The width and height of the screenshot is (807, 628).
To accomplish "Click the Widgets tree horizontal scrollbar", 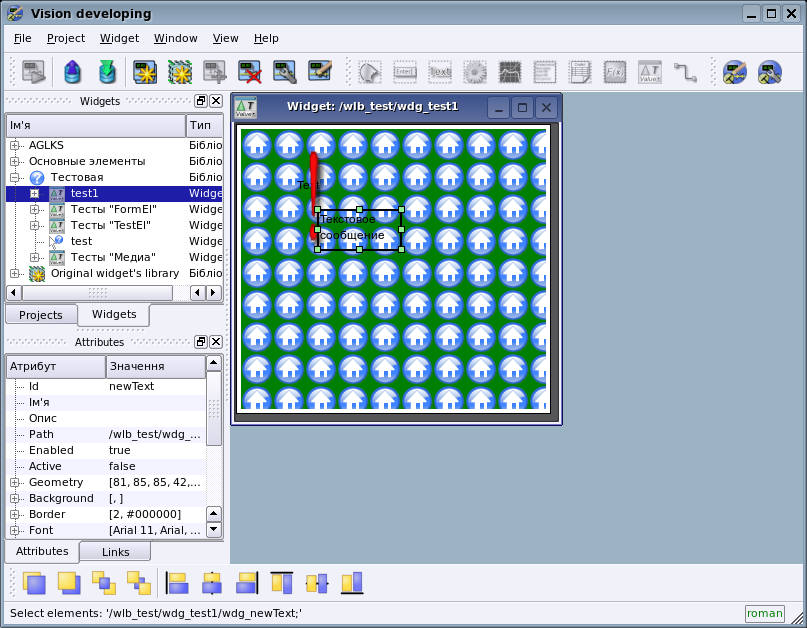I will [98, 292].
